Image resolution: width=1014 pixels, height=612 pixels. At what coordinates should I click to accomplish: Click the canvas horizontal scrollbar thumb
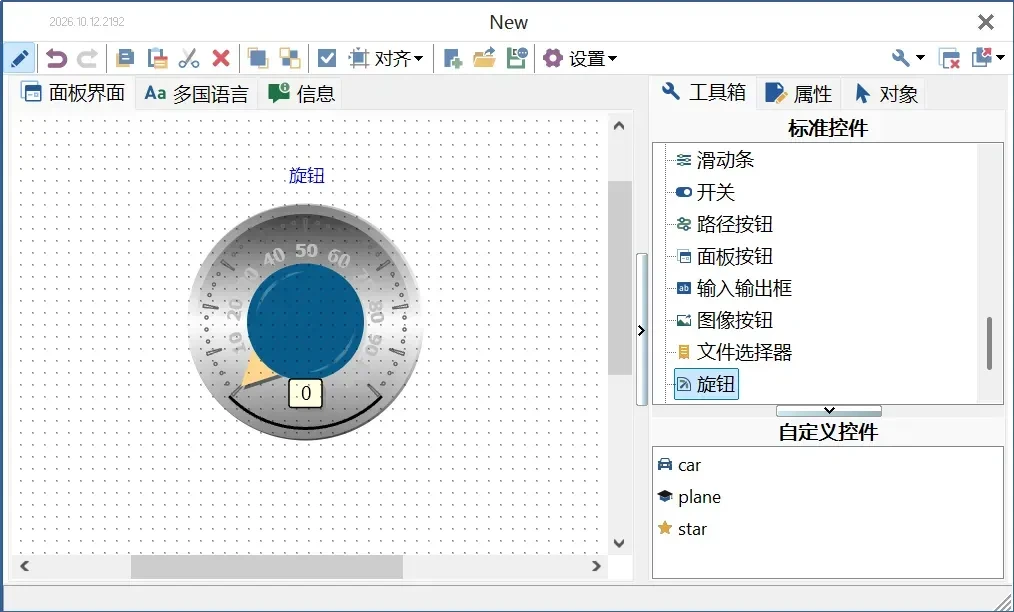[266, 567]
